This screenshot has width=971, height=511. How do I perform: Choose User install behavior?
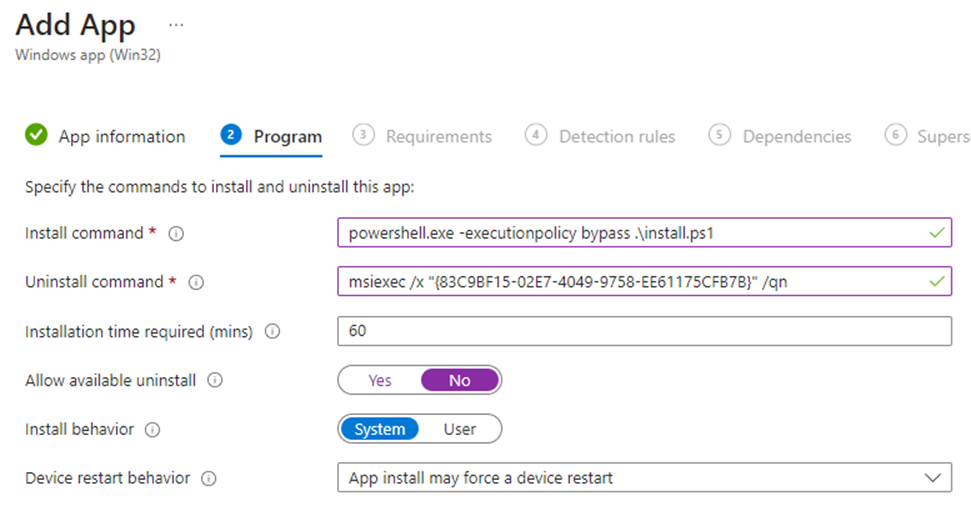pyautogui.click(x=460, y=430)
